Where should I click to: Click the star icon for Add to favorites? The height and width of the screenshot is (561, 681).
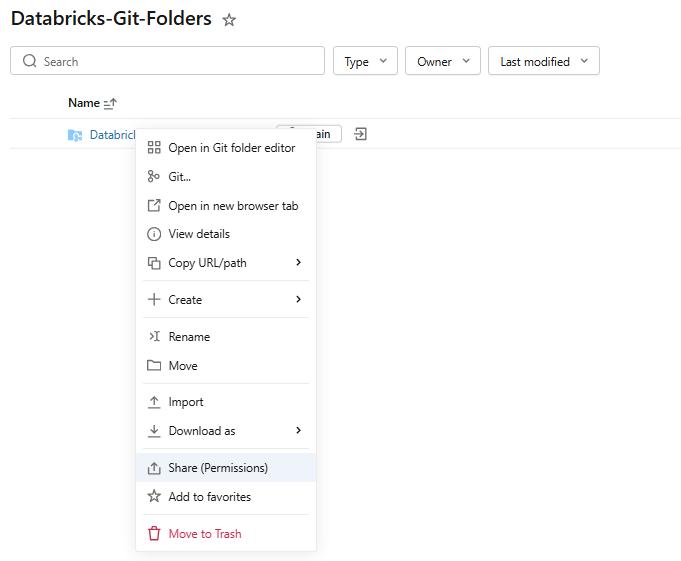[154, 496]
